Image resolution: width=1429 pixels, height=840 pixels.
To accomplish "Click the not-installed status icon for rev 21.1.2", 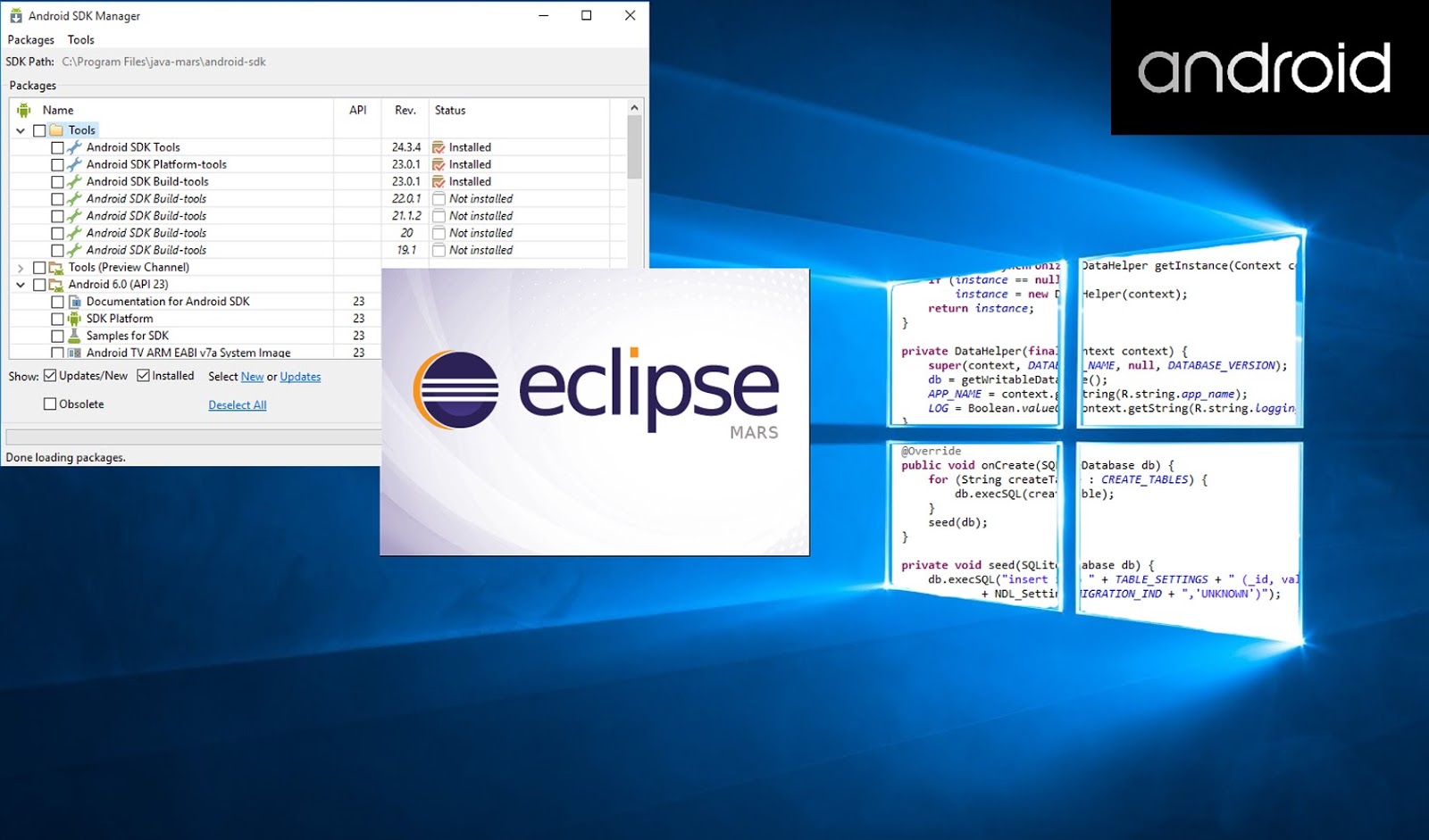I will (x=439, y=215).
